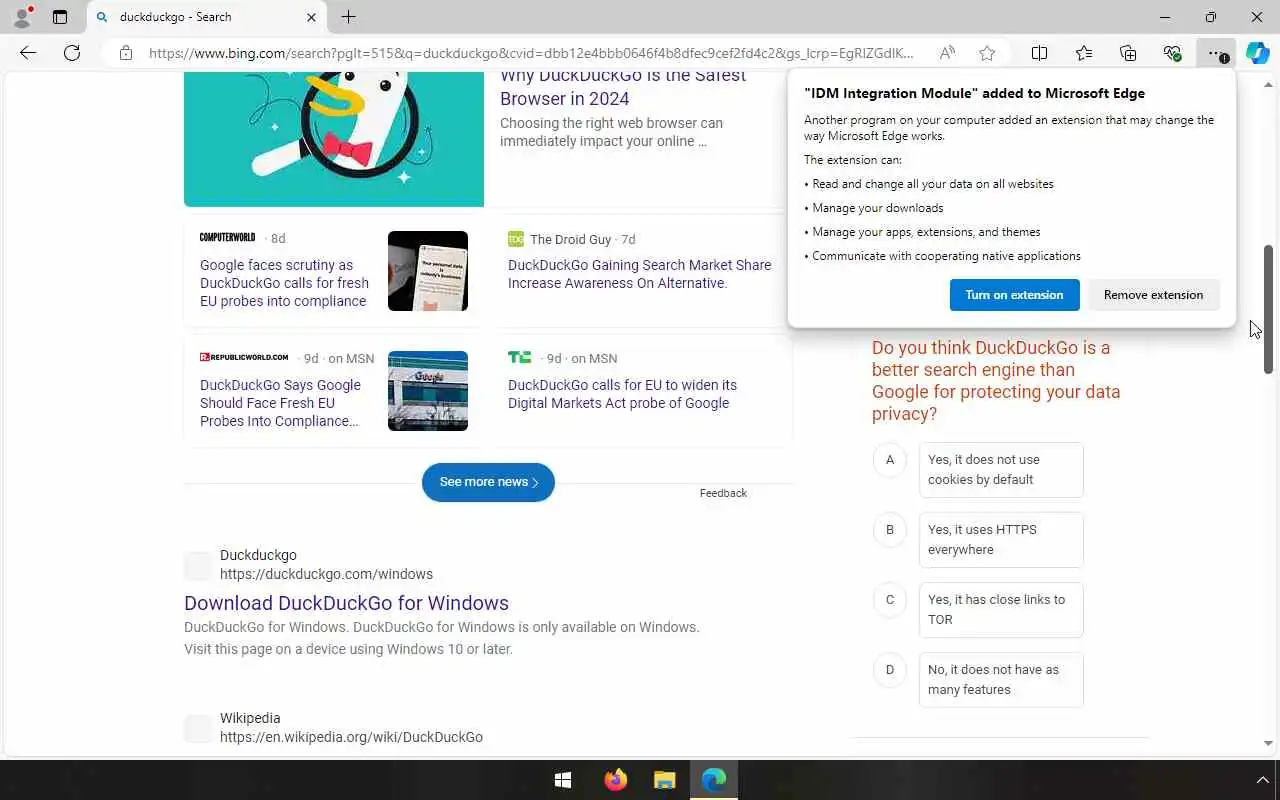Screen dimensions: 1280x800
Task: Open 'Why DuckDuckGo is the Safest Browser' article
Action: click(623, 87)
